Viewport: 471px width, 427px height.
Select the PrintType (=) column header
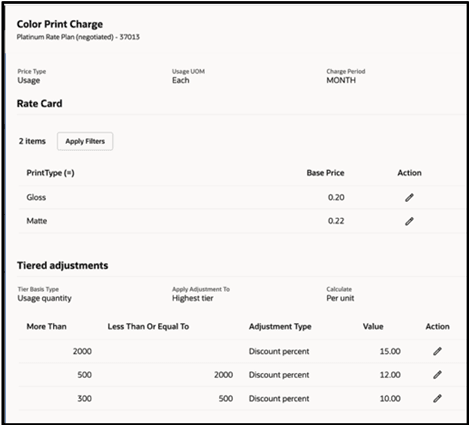[50, 173]
